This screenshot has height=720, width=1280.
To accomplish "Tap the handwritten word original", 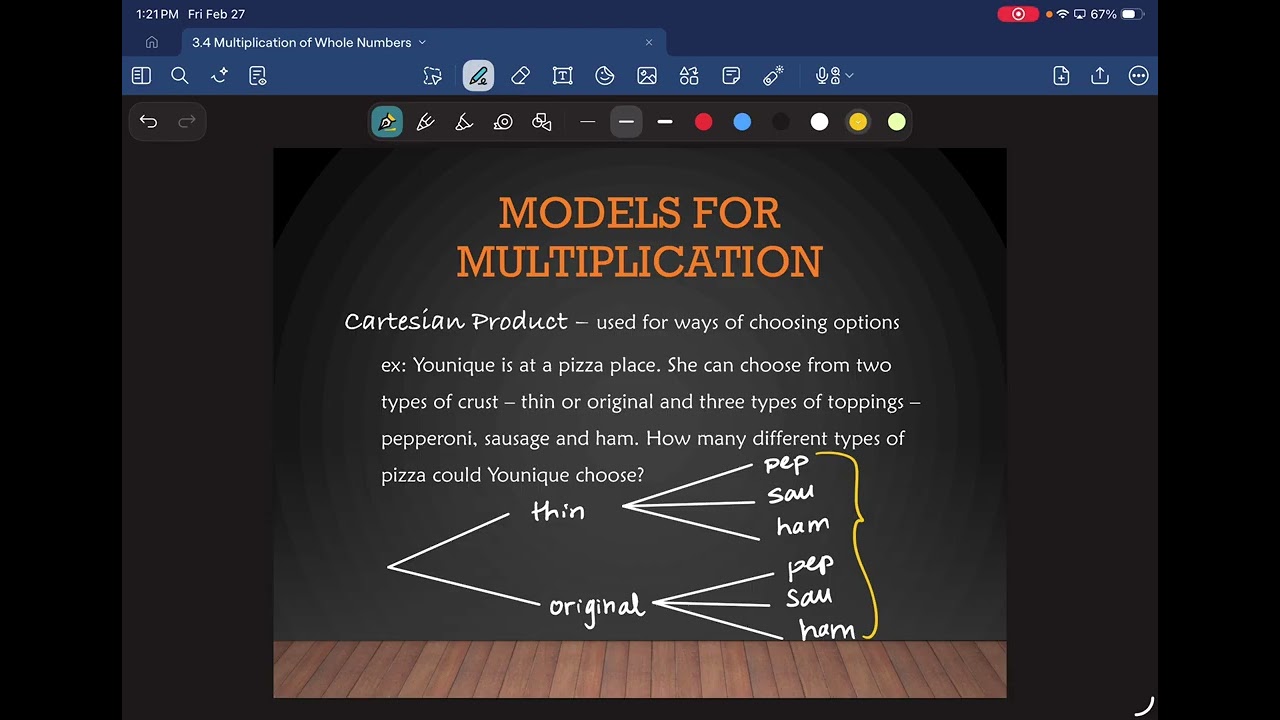I will [x=597, y=608].
